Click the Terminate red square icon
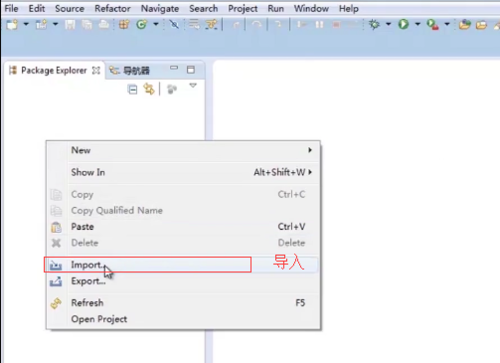This screenshot has width=500, height=363. (x=336, y=25)
